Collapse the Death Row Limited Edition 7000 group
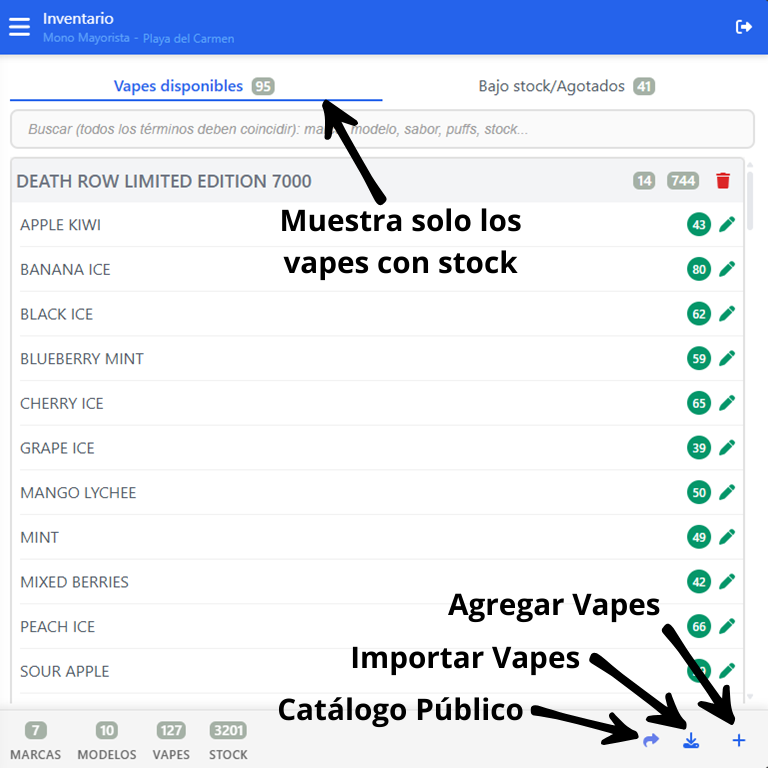The image size is (768, 768). point(164,181)
